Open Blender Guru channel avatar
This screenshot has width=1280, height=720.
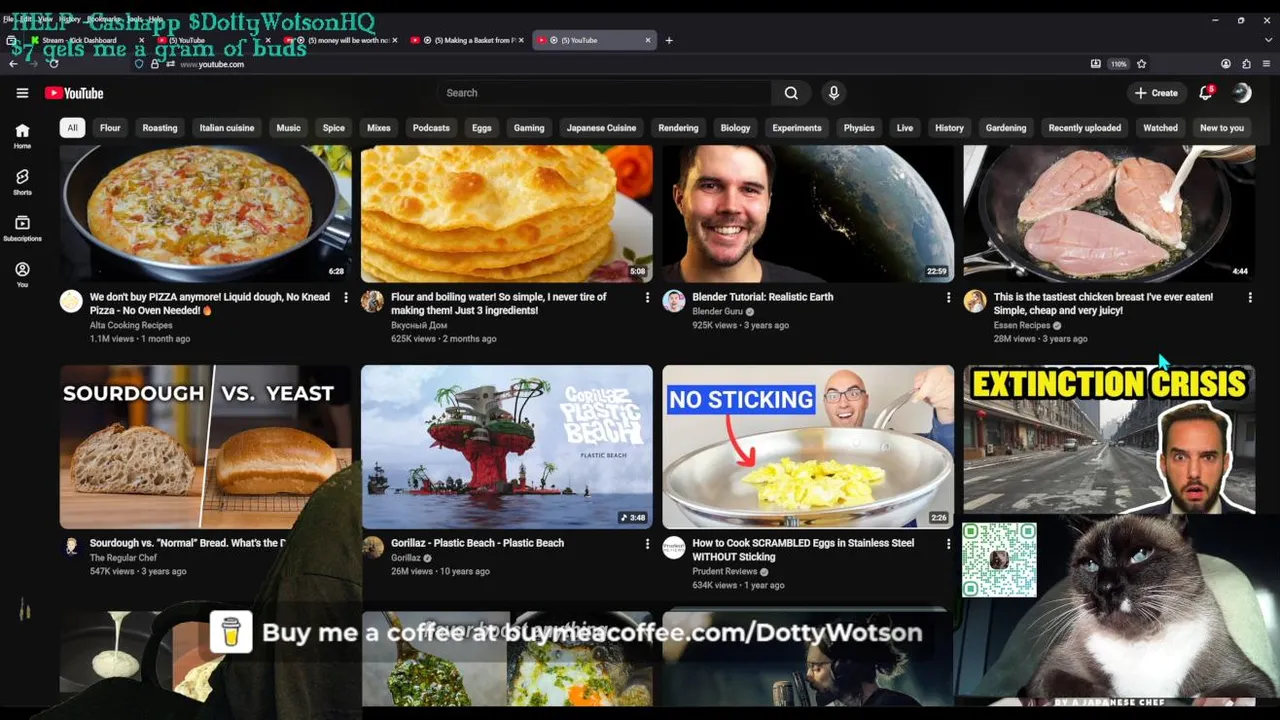[674, 301]
